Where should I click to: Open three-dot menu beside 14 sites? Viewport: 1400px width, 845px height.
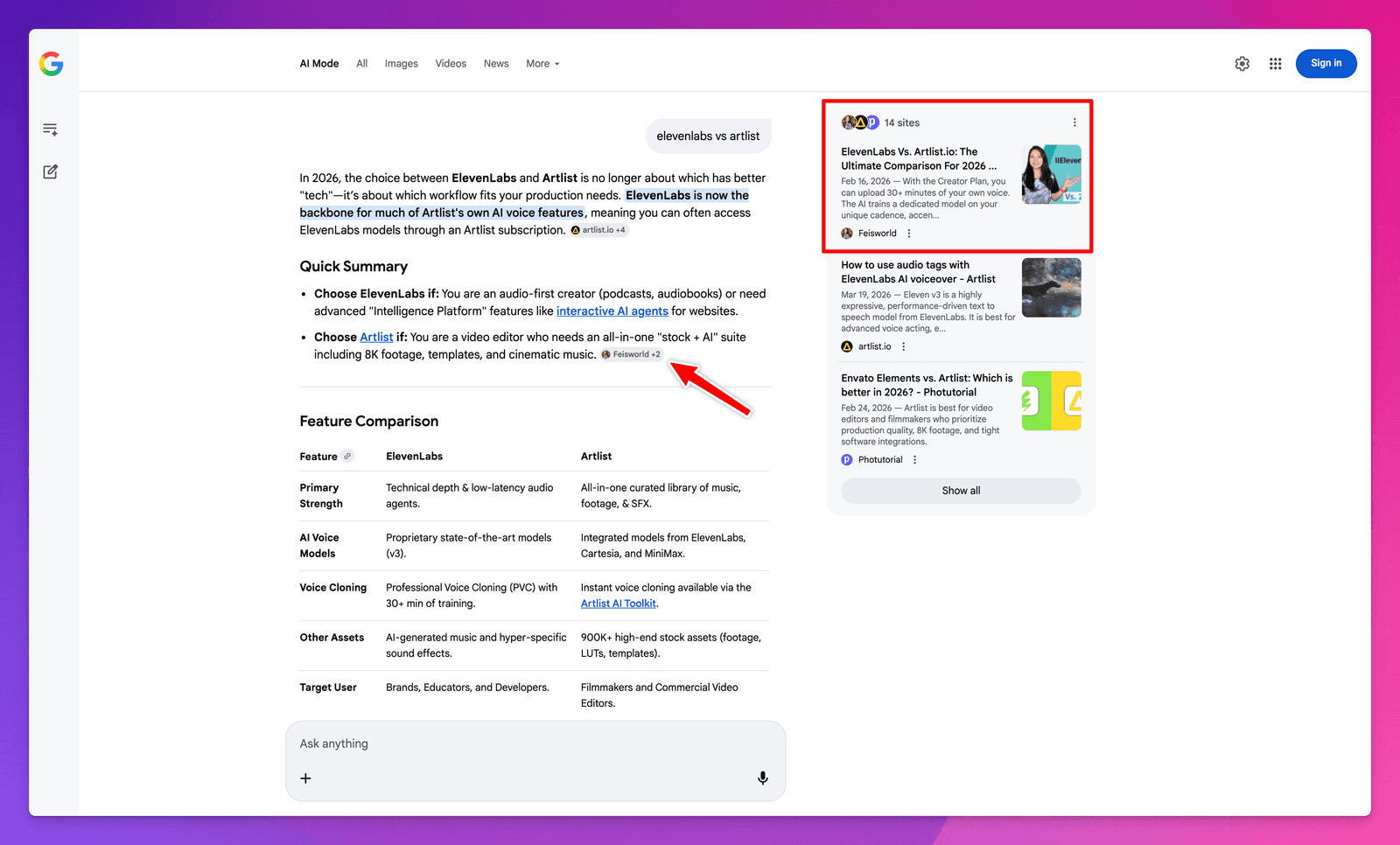[1074, 122]
